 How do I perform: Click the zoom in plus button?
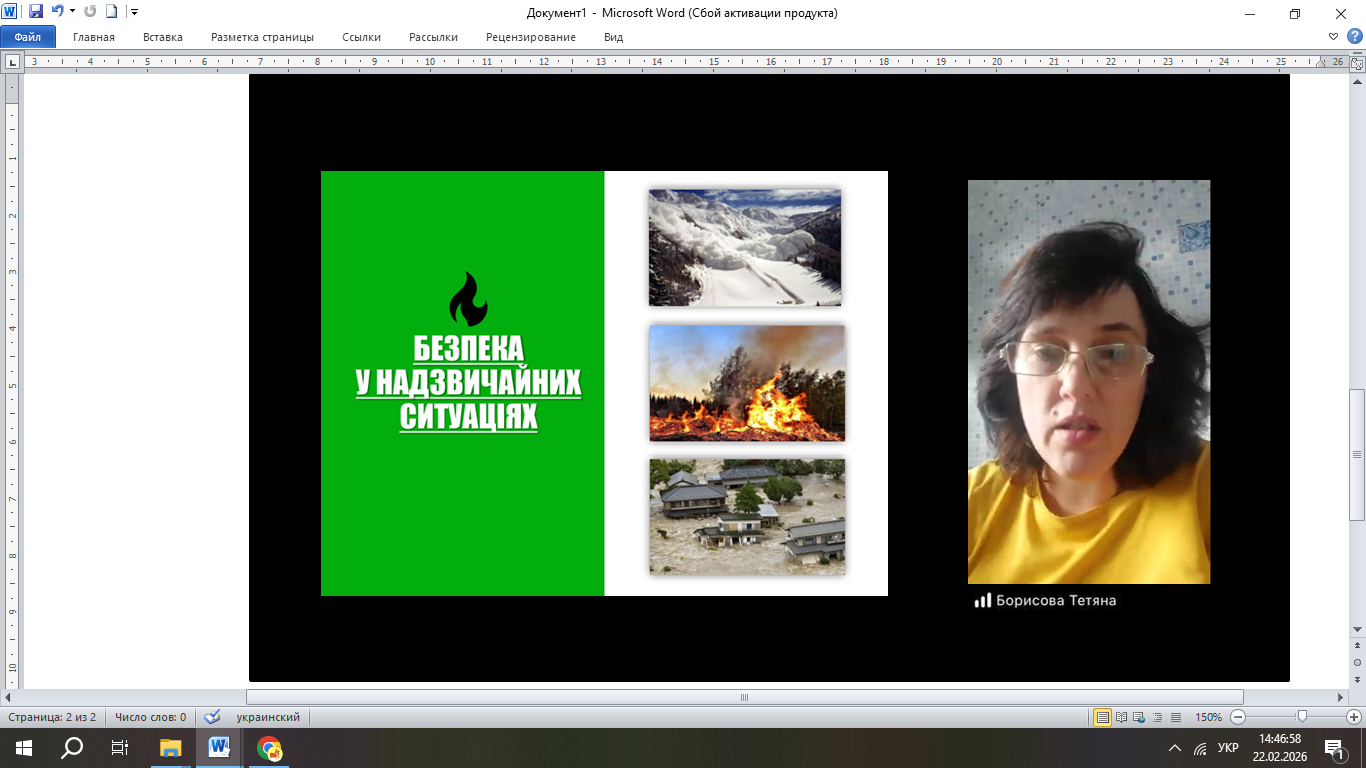[x=1354, y=717]
